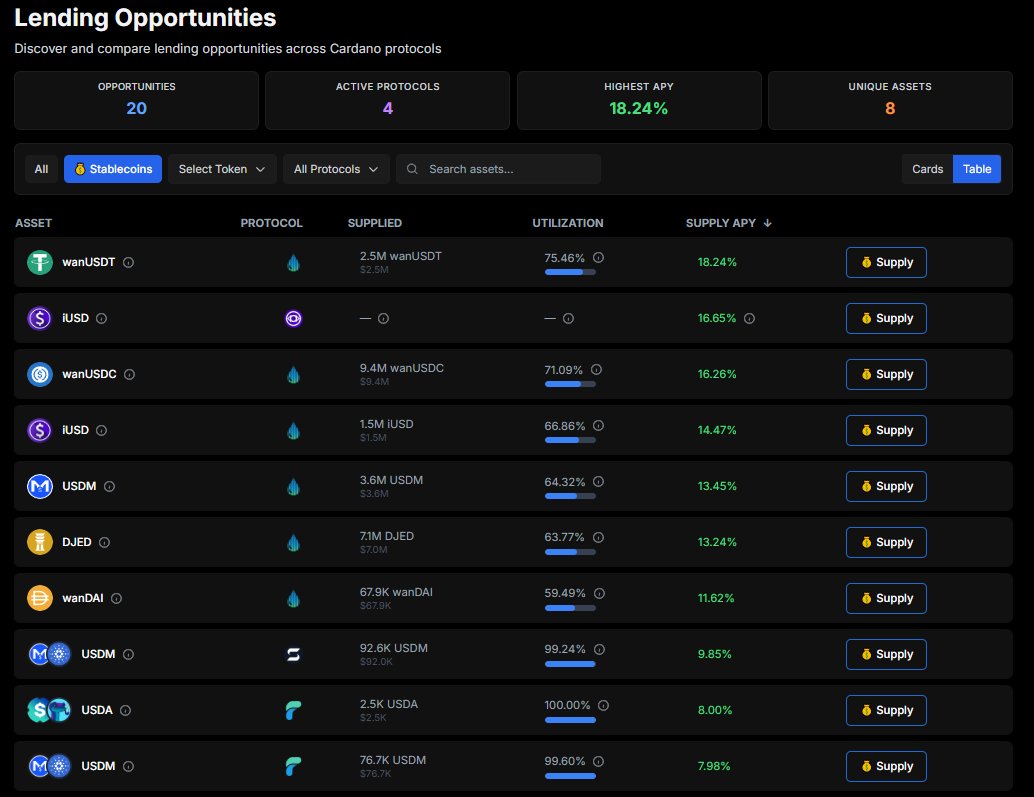
Task: Click Supply button for iUSD 14.47%
Action: 886,430
